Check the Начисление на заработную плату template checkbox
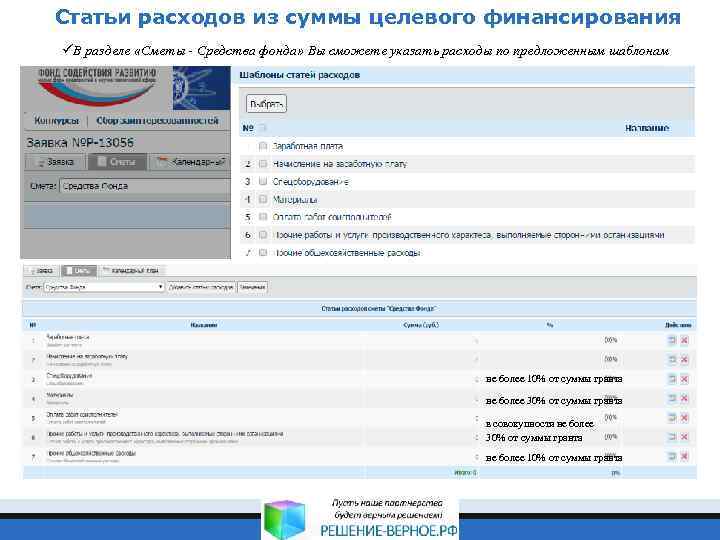The height and width of the screenshot is (540, 720). pos(263,163)
